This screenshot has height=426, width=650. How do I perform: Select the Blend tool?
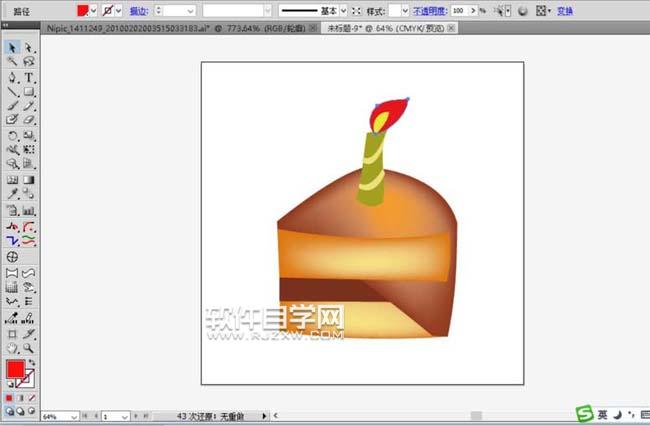pyautogui.click(x=29, y=194)
